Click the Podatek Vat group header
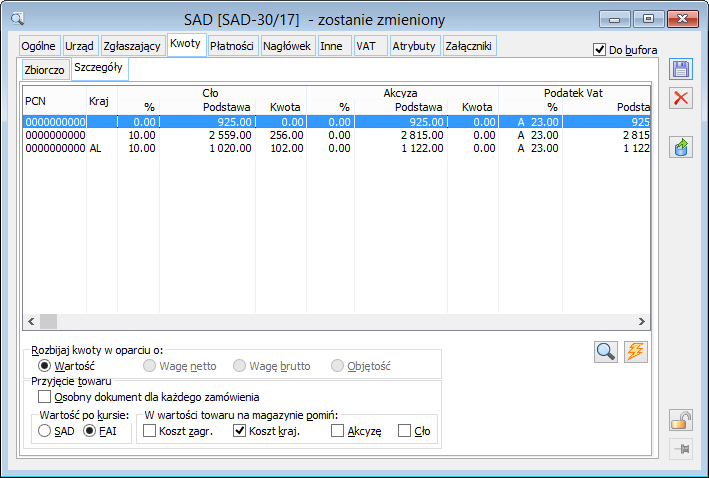 573,93
